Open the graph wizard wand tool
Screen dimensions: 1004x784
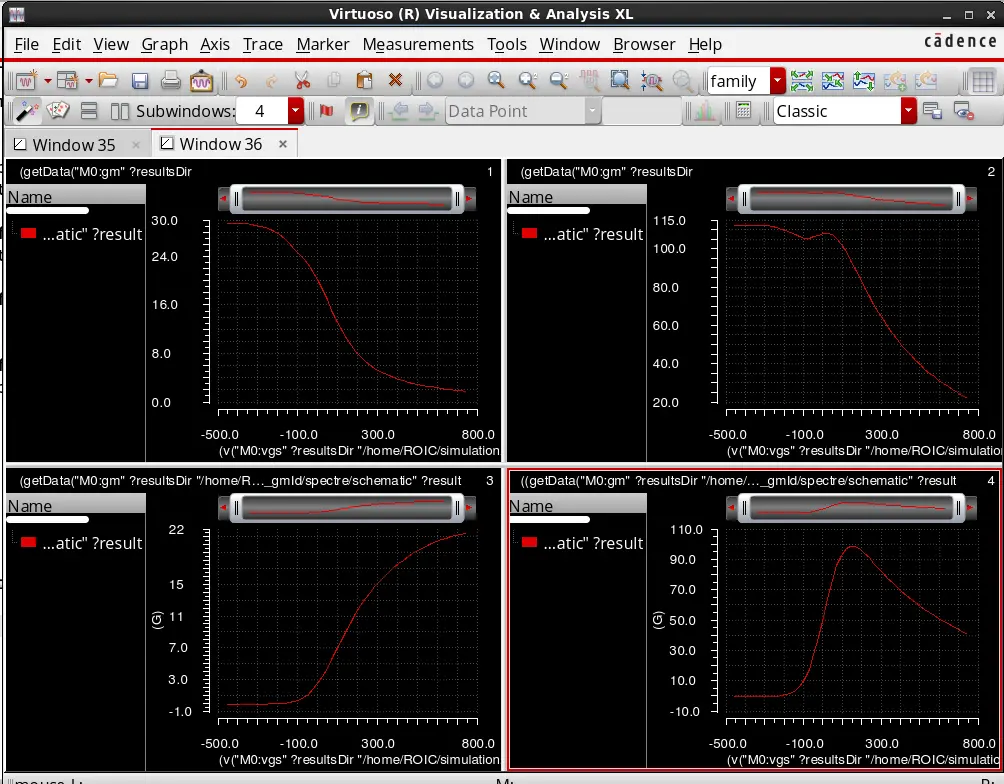point(26,111)
